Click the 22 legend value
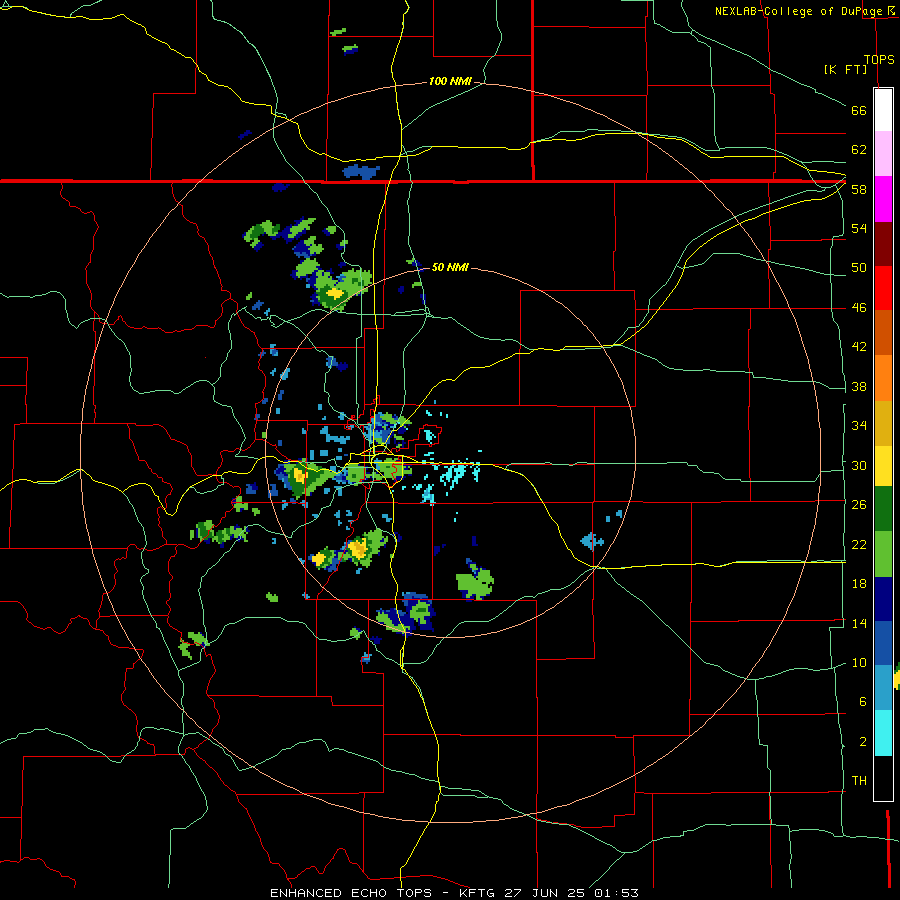The image size is (900, 900). [x=859, y=544]
